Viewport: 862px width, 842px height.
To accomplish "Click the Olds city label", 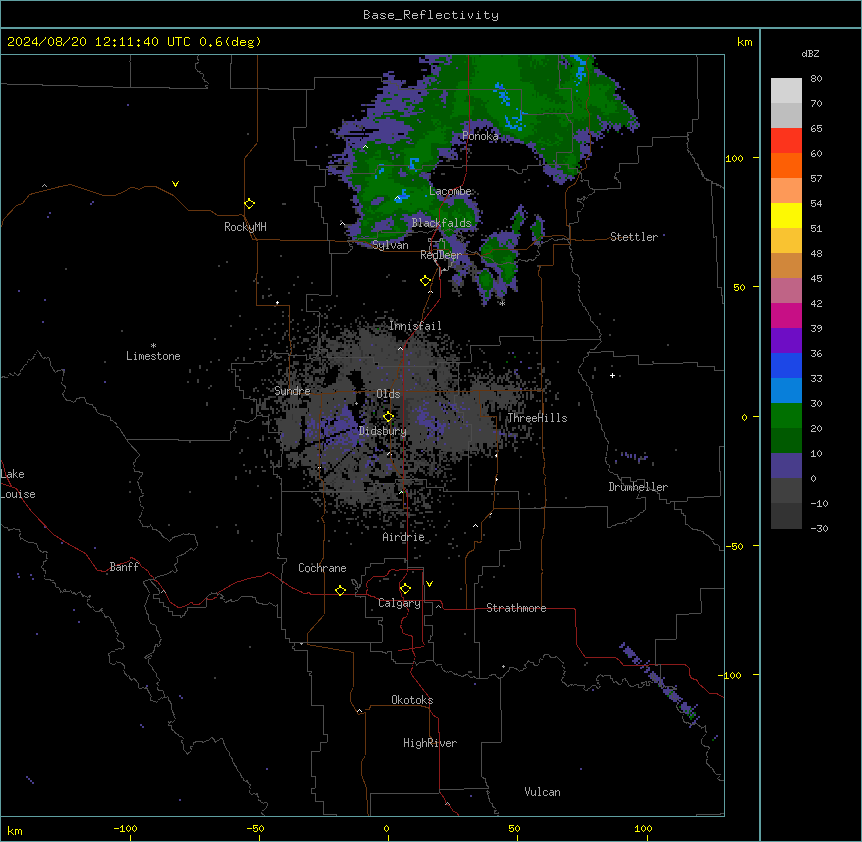I will (x=388, y=394).
